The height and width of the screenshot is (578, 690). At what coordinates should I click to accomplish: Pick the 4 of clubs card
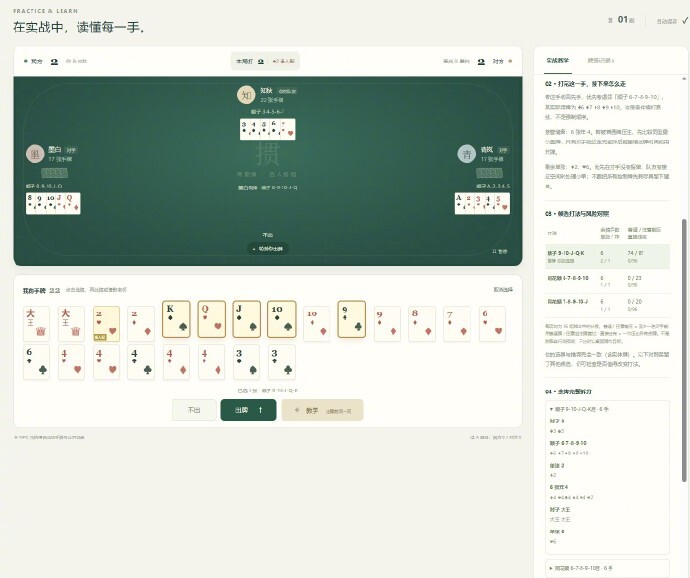[x=141, y=362]
